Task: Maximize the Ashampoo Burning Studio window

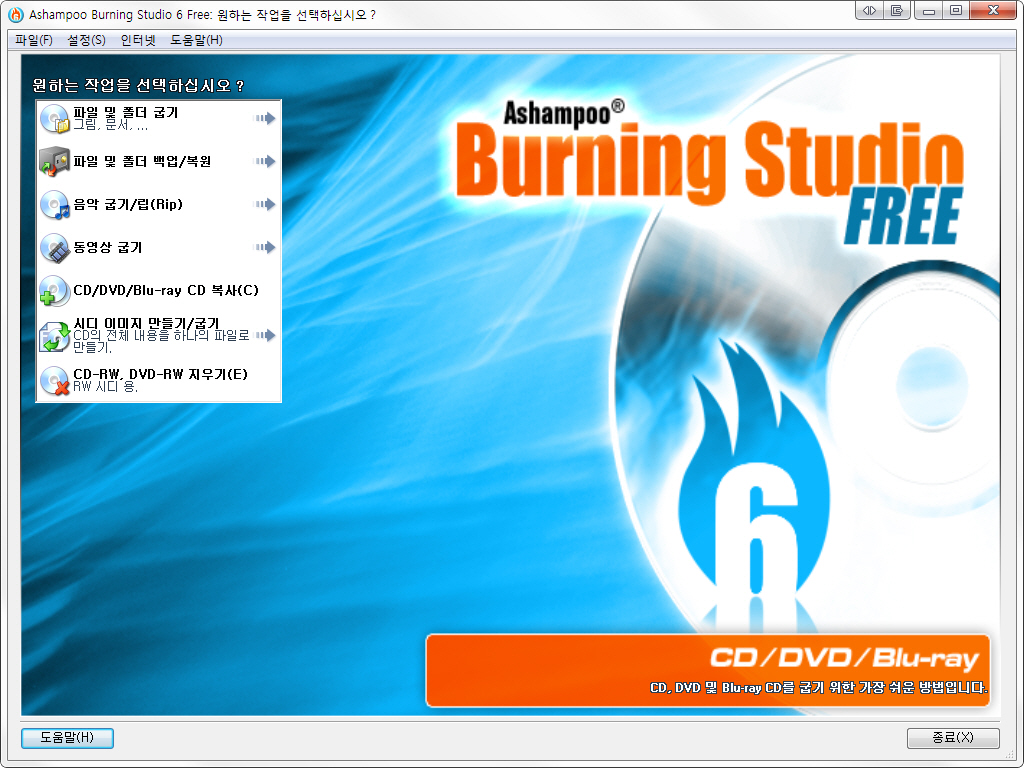Action: [x=955, y=10]
